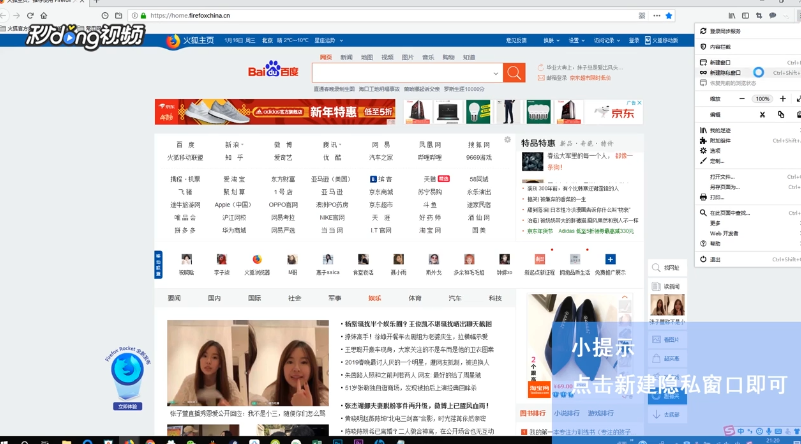Open the 小说排行 ranking tab
The image size is (801, 444).
566,413
